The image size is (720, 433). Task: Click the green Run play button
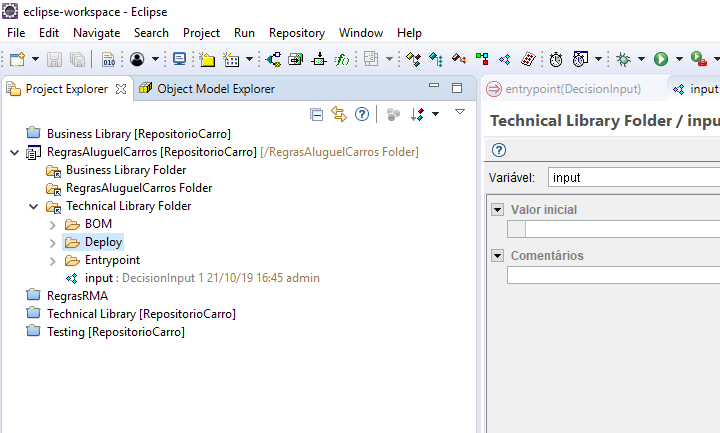(x=661, y=59)
